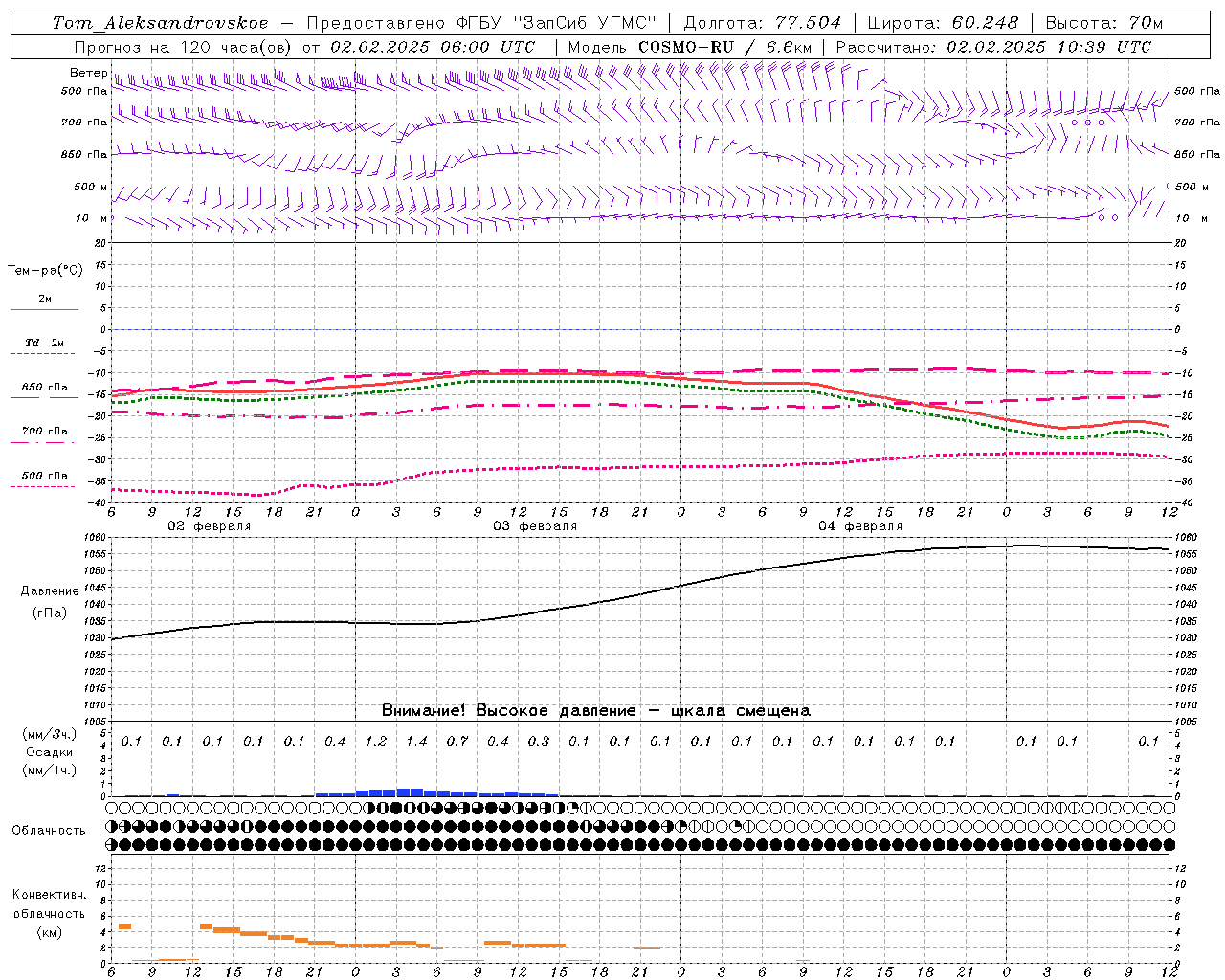The width and height of the screenshot is (1225, 980).
Task: Click the station title Tom_Aleksandrovskoe
Action: [x=161, y=23]
